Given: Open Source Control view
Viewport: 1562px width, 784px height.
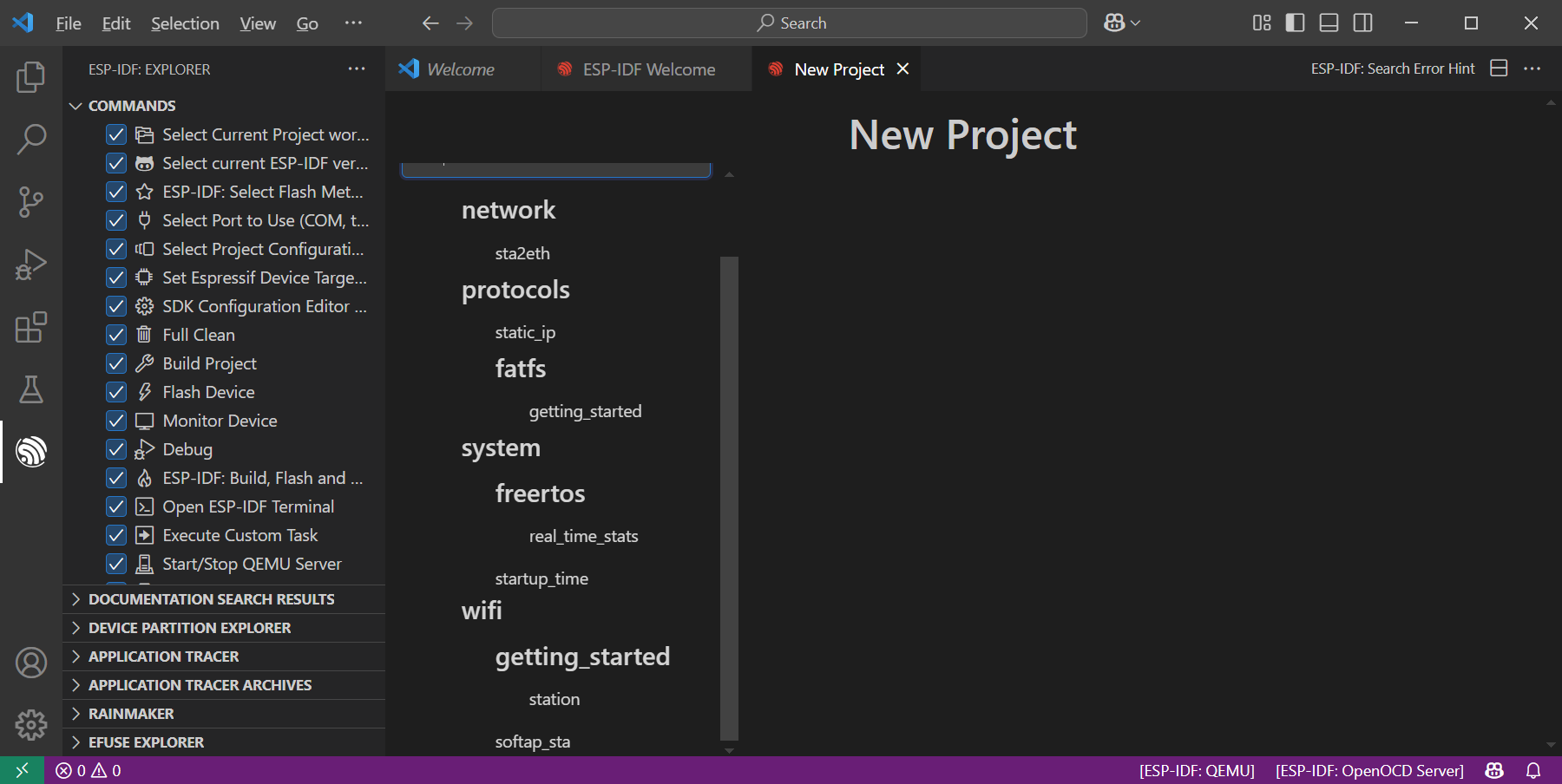Looking at the screenshot, I should (31, 202).
